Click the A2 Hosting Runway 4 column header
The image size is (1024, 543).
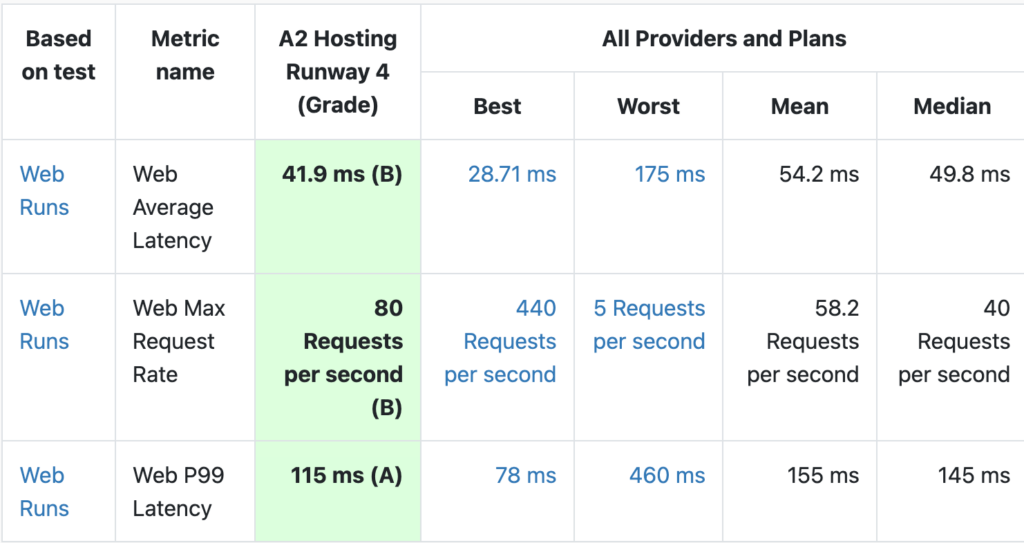click(x=337, y=71)
